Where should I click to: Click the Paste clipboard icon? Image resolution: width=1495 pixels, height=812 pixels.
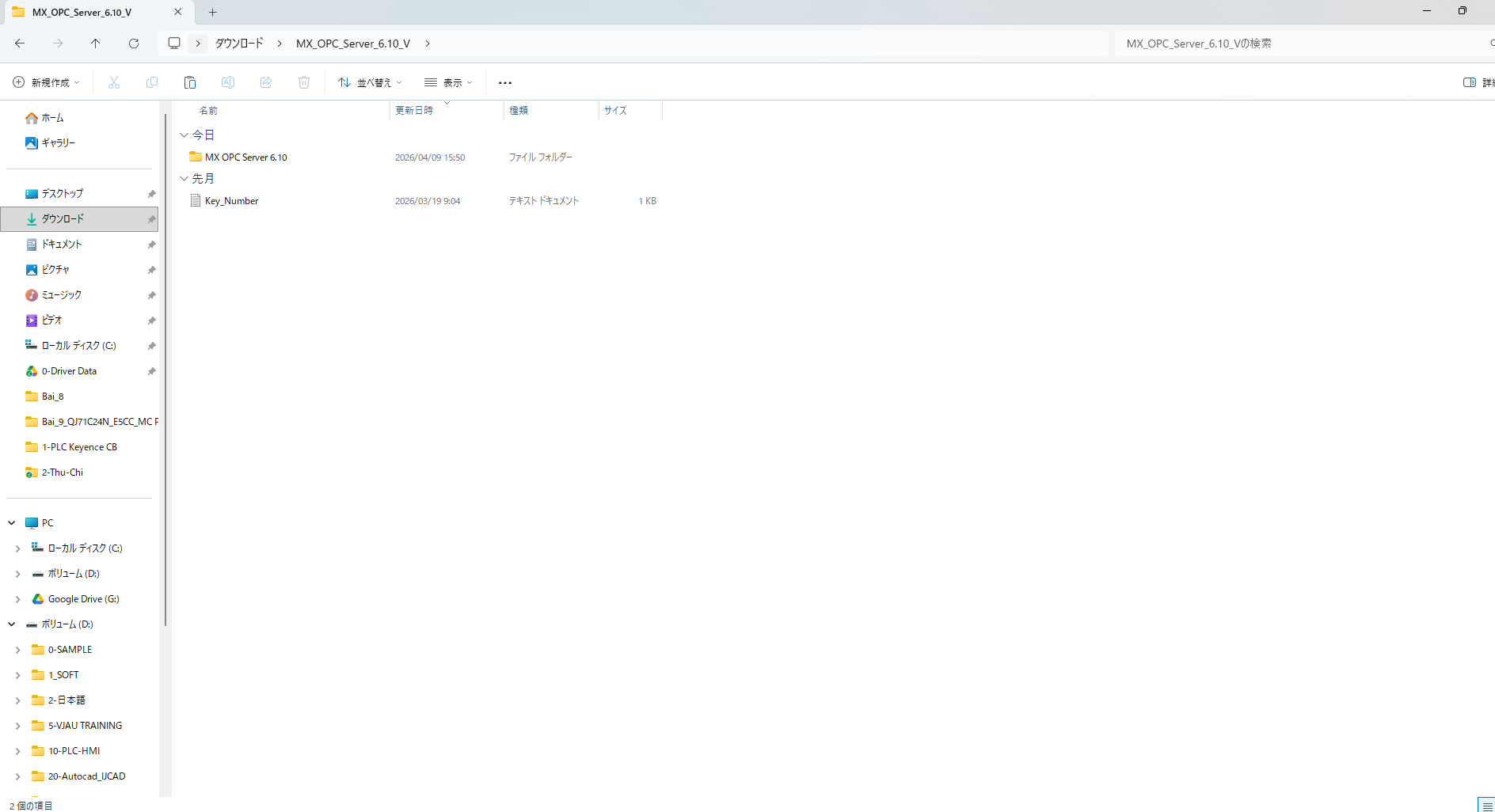coord(190,82)
